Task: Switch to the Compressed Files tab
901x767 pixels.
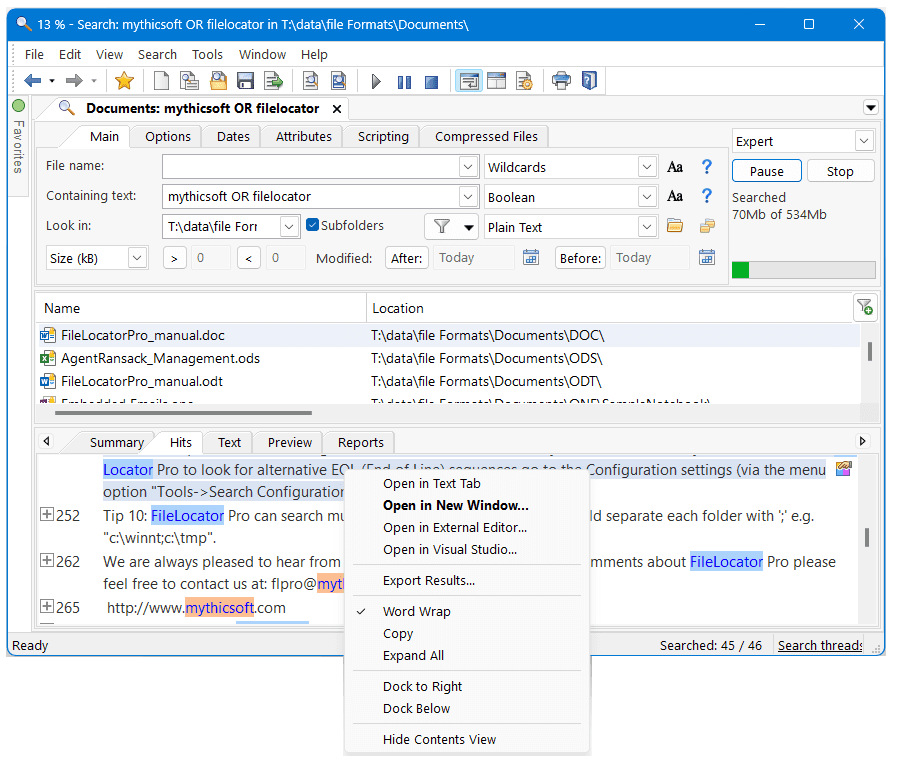Action: [486, 137]
